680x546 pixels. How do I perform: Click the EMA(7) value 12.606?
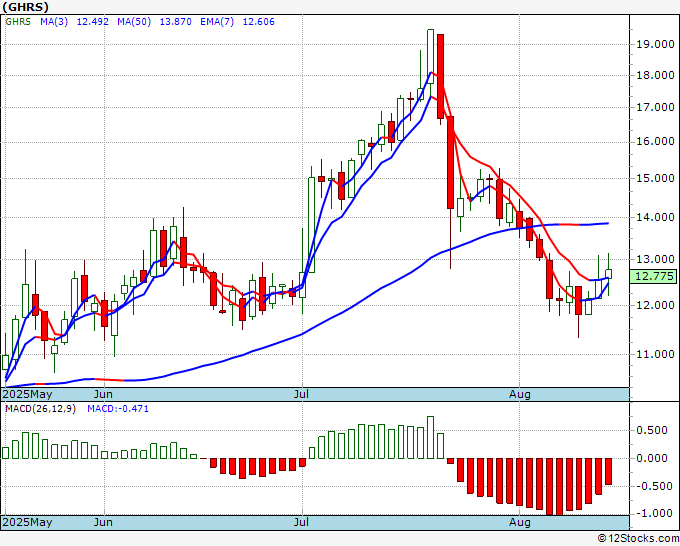tap(258, 22)
